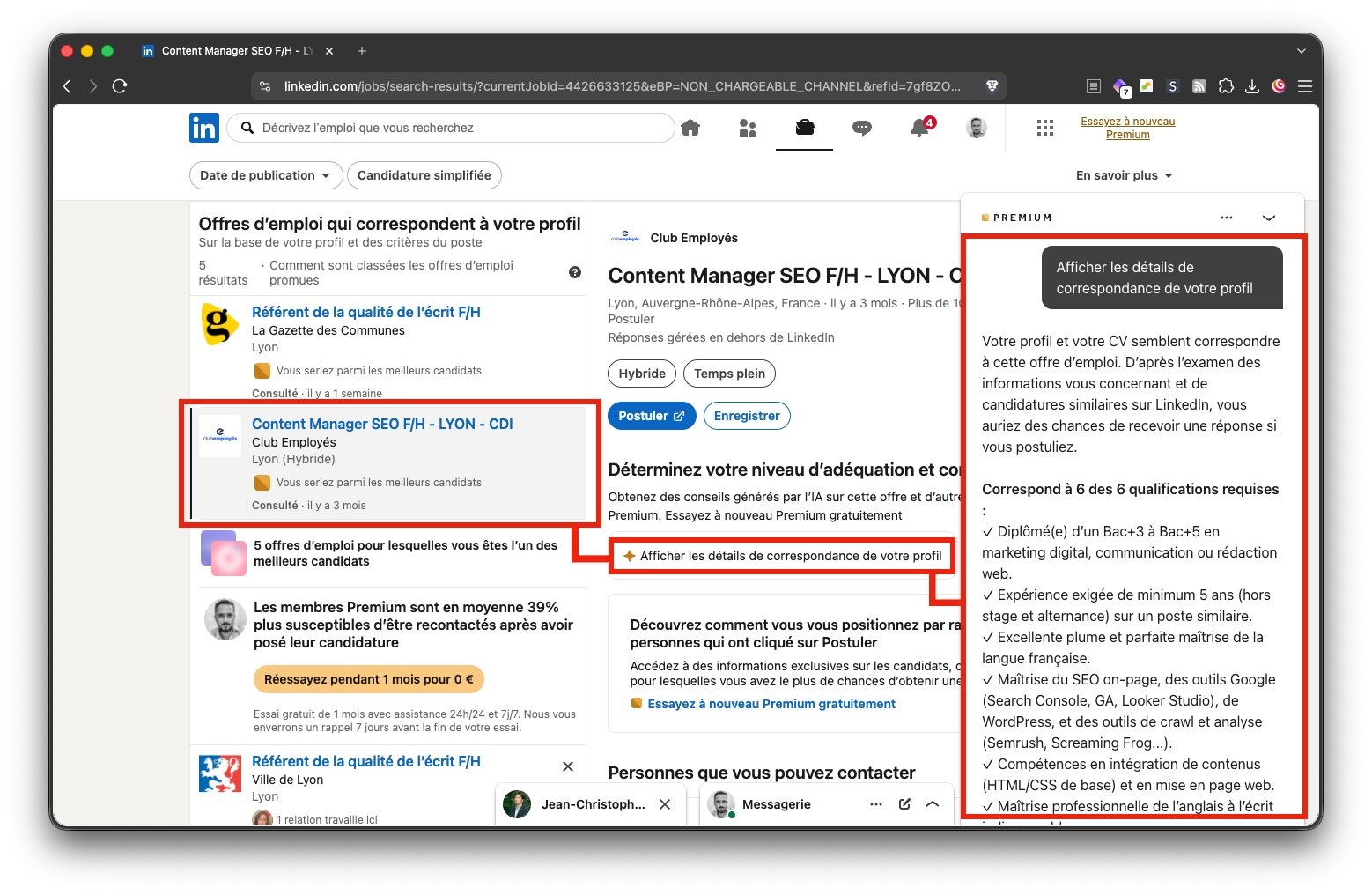Image resolution: width=1372 pixels, height=895 pixels.
Task: Click the Brave Shields lion icon
Action: 992,86
